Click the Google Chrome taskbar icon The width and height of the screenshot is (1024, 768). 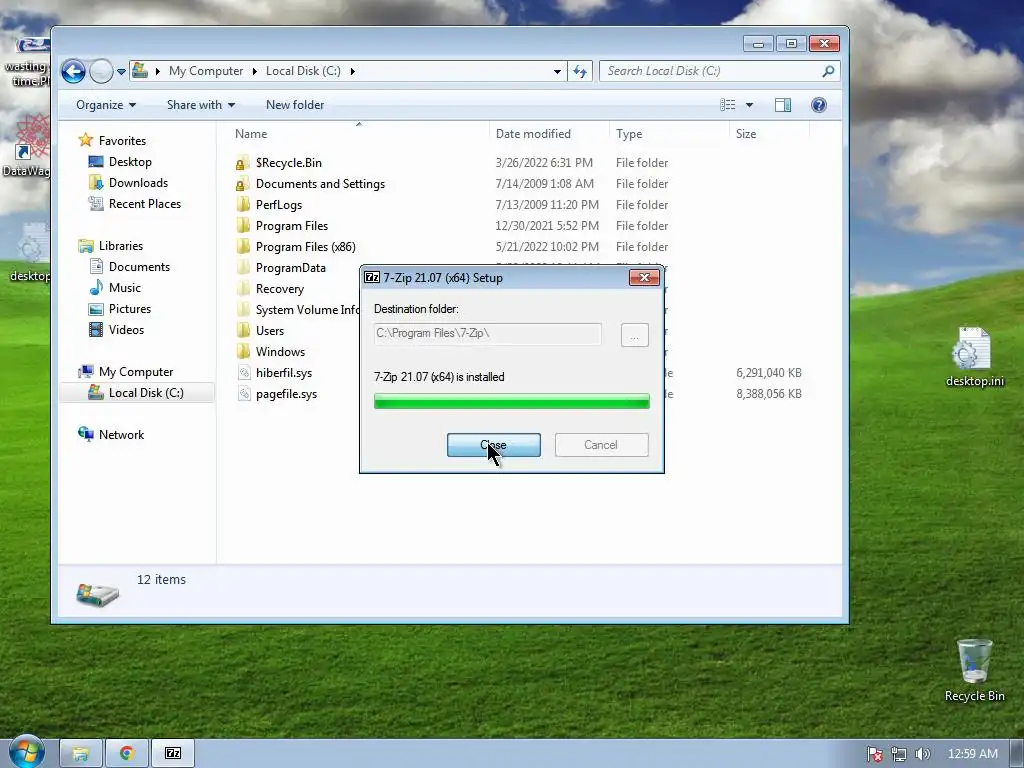127,754
